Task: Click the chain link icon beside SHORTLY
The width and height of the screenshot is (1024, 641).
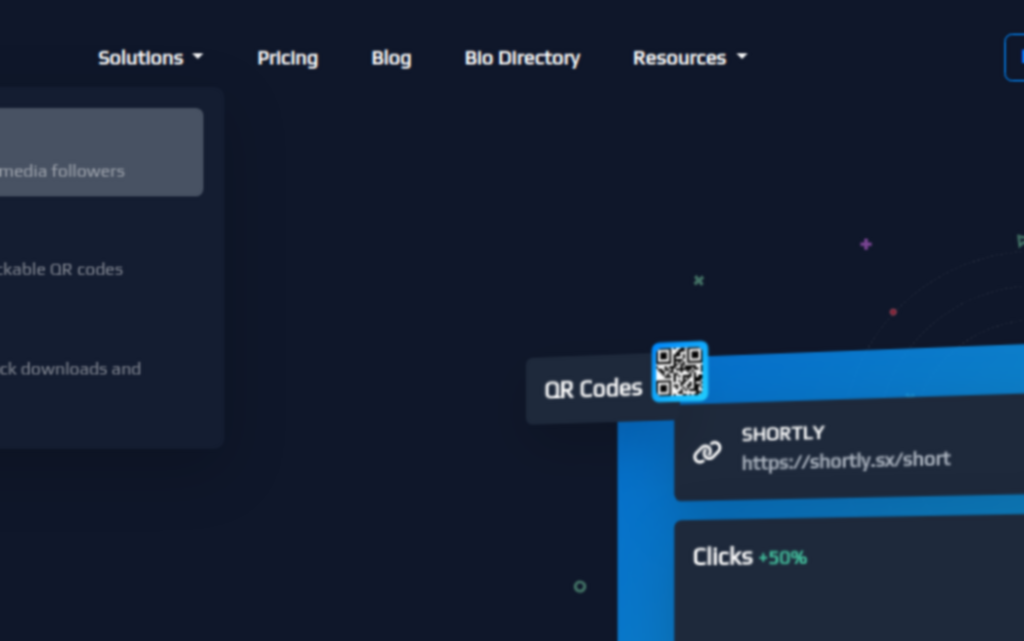Action: coord(707,452)
